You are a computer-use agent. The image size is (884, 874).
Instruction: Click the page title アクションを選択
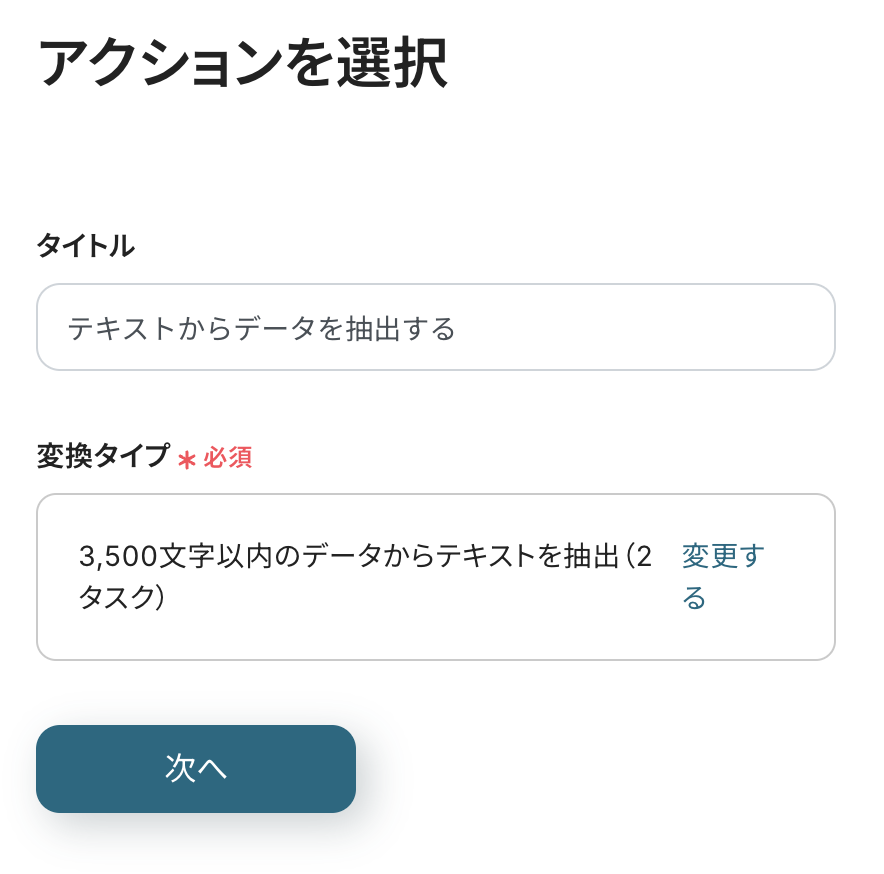point(242,65)
